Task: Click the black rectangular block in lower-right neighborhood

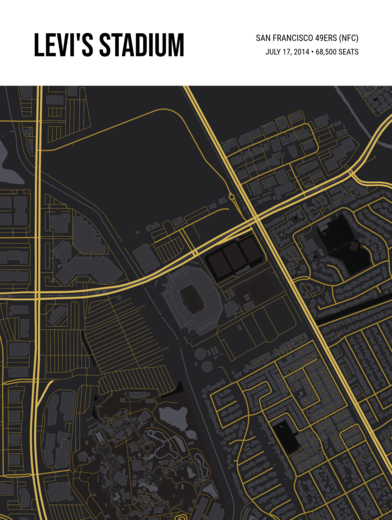Action: (285, 437)
